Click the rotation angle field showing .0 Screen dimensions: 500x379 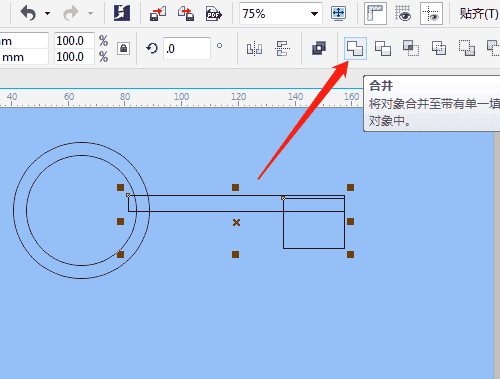point(187,49)
